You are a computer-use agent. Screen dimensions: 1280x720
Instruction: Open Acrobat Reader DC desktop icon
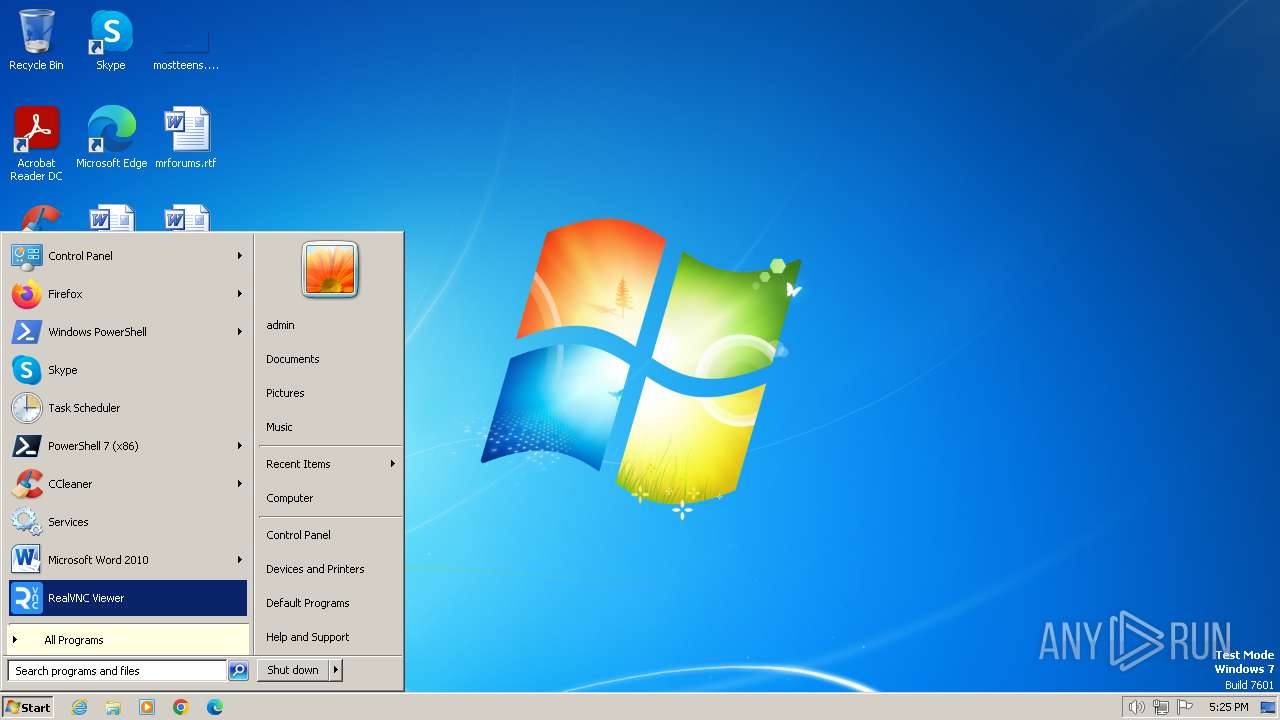click(x=36, y=143)
